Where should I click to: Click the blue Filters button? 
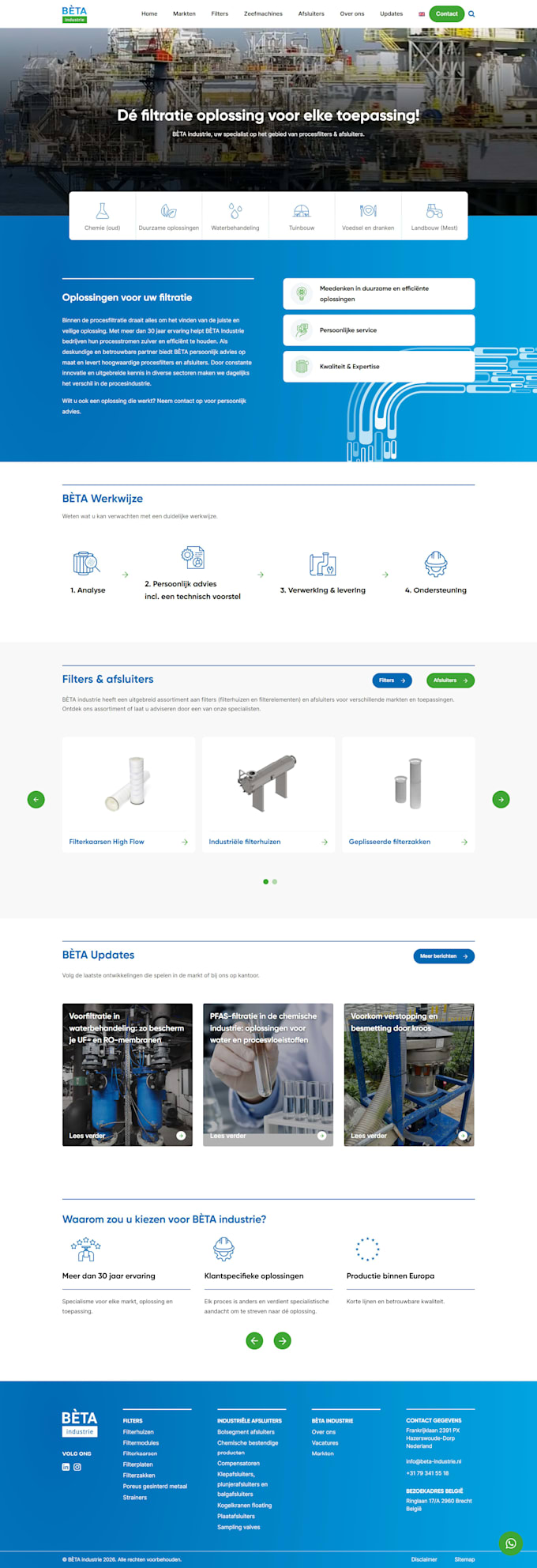(x=392, y=680)
